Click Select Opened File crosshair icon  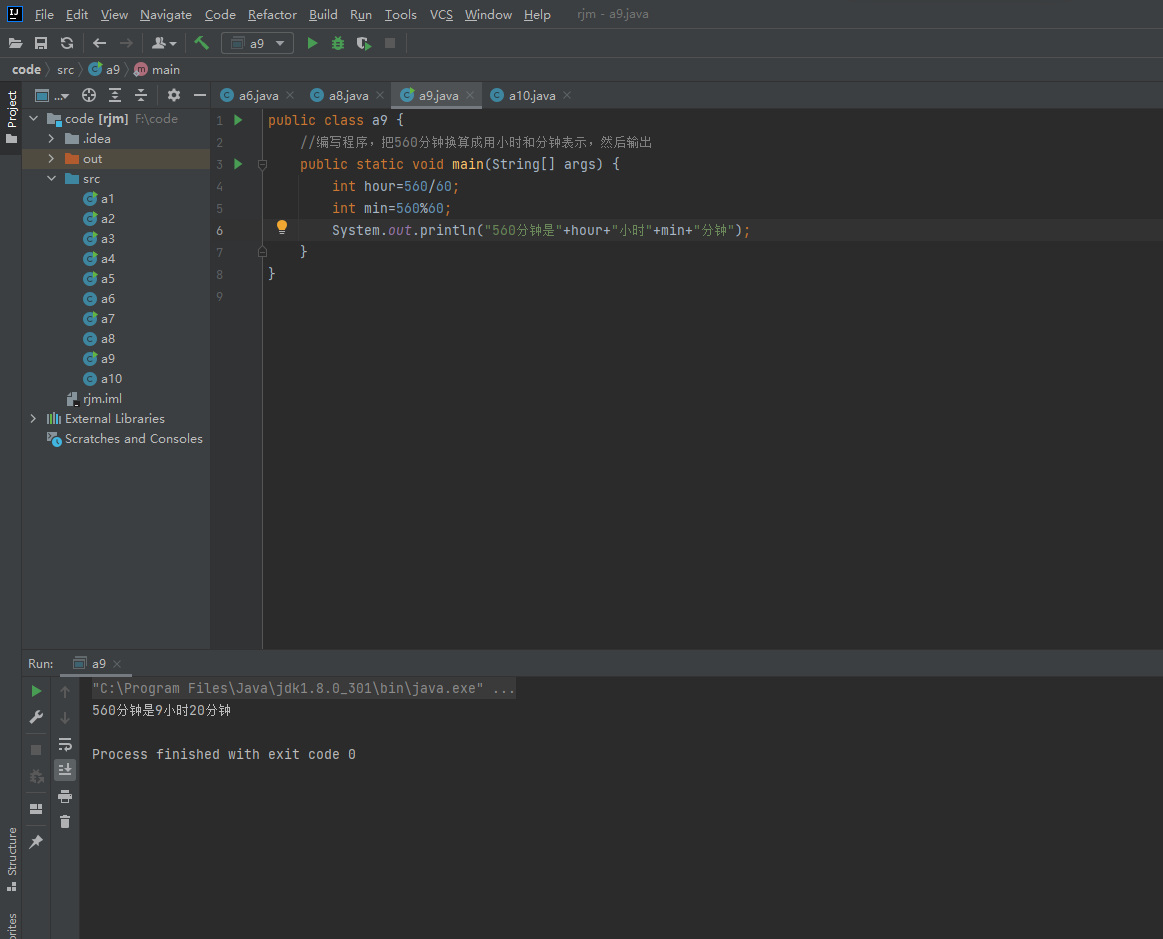[x=89, y=95]
